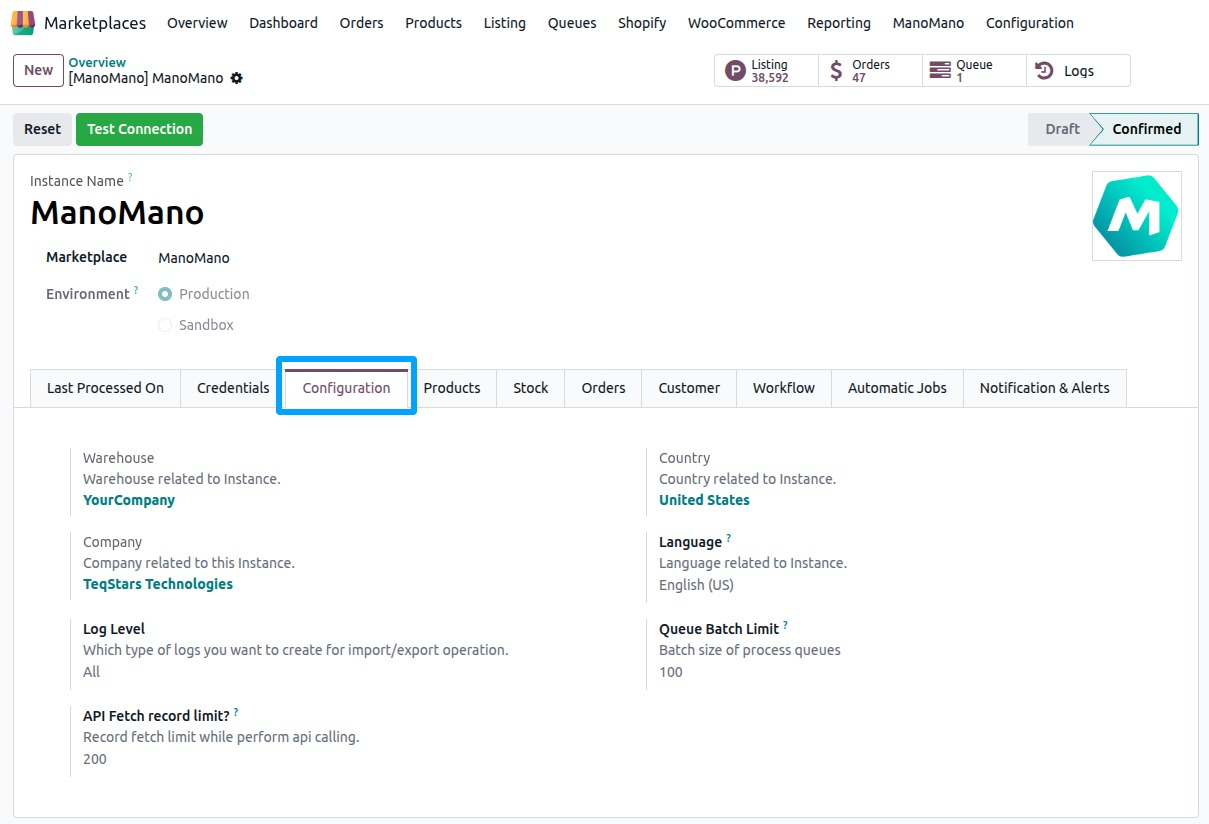The height and width of the screenshot is (824, 1209).
Task: Click the Orders dollar sign icon
Action: pyautogui.click(x=837, y=71)
